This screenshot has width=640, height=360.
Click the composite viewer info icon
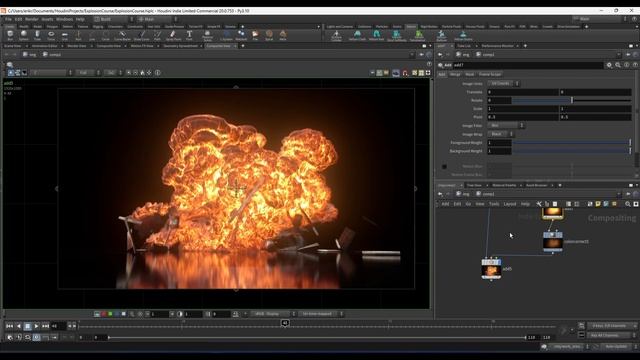click(158, 73)
